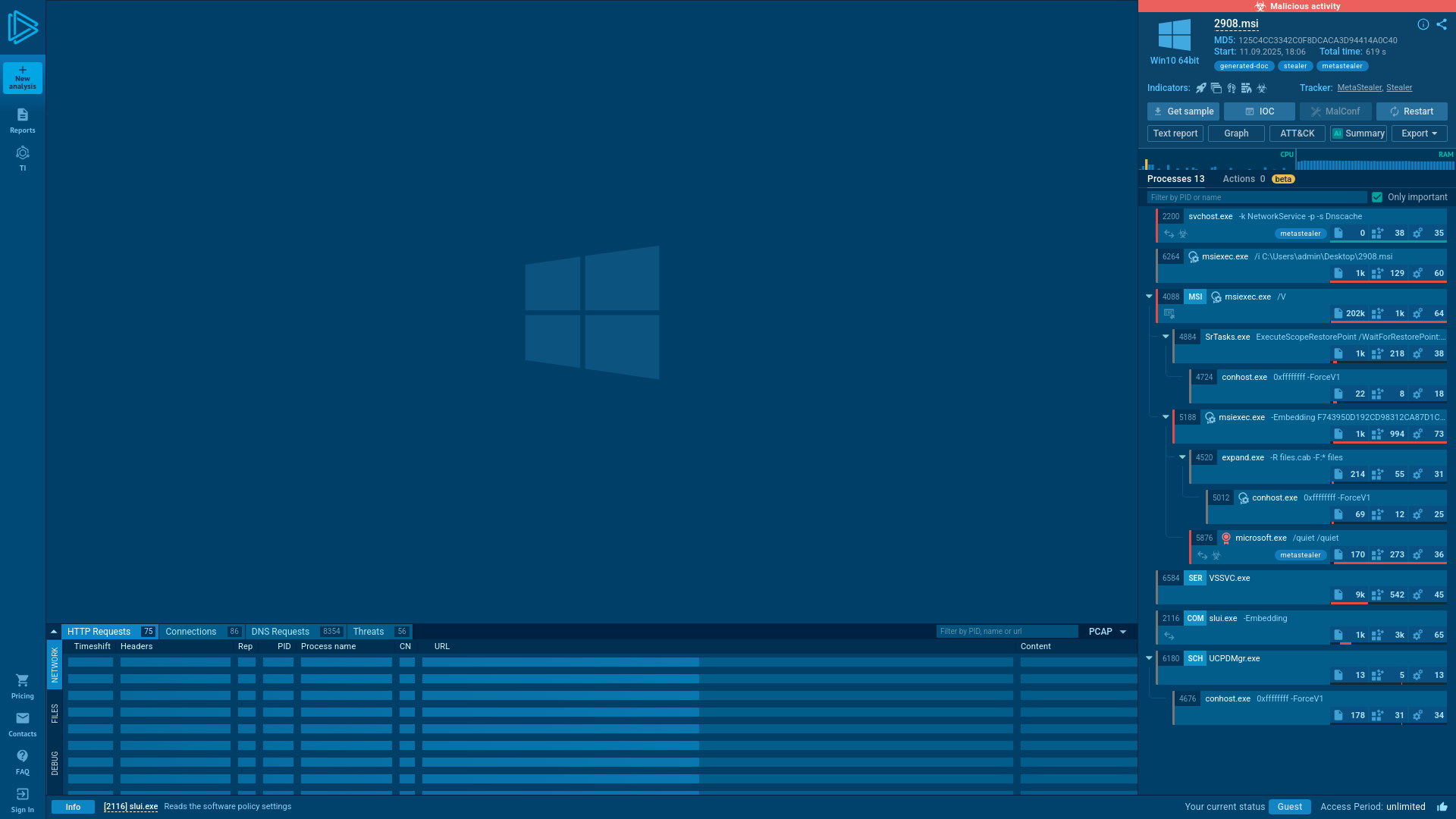Click the [2116] slui.exe status link
This screenshot has height=819, width=1456.
[130, 807]
